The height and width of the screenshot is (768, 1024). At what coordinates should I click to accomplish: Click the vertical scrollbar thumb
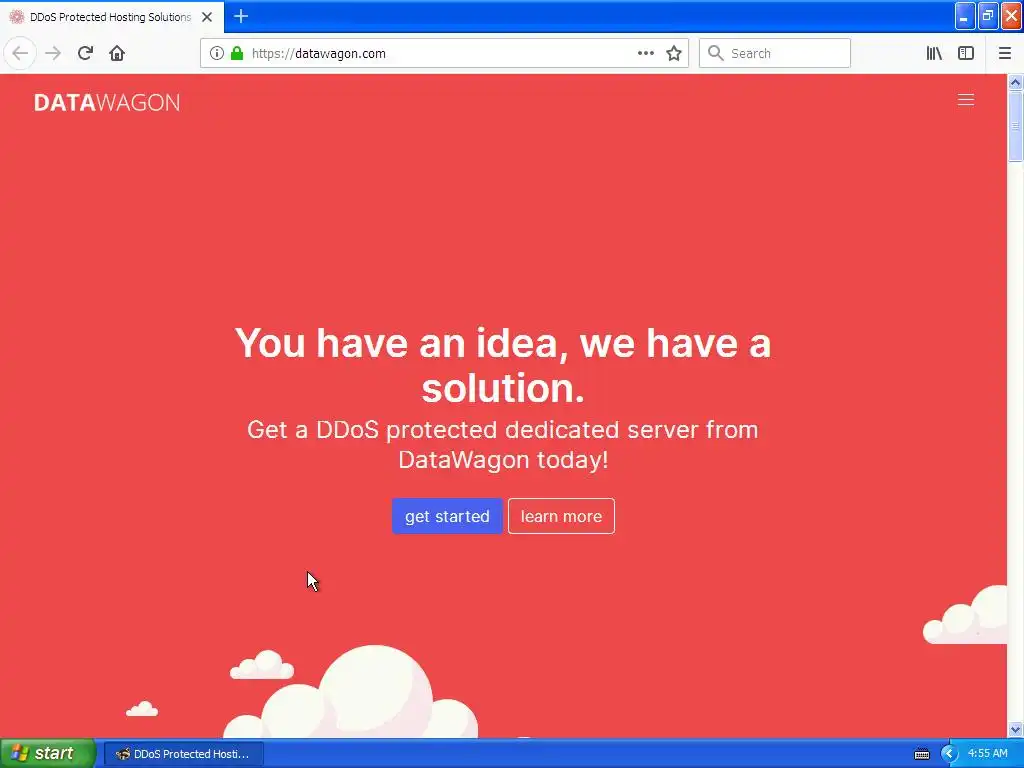[x=1015, y=126]
